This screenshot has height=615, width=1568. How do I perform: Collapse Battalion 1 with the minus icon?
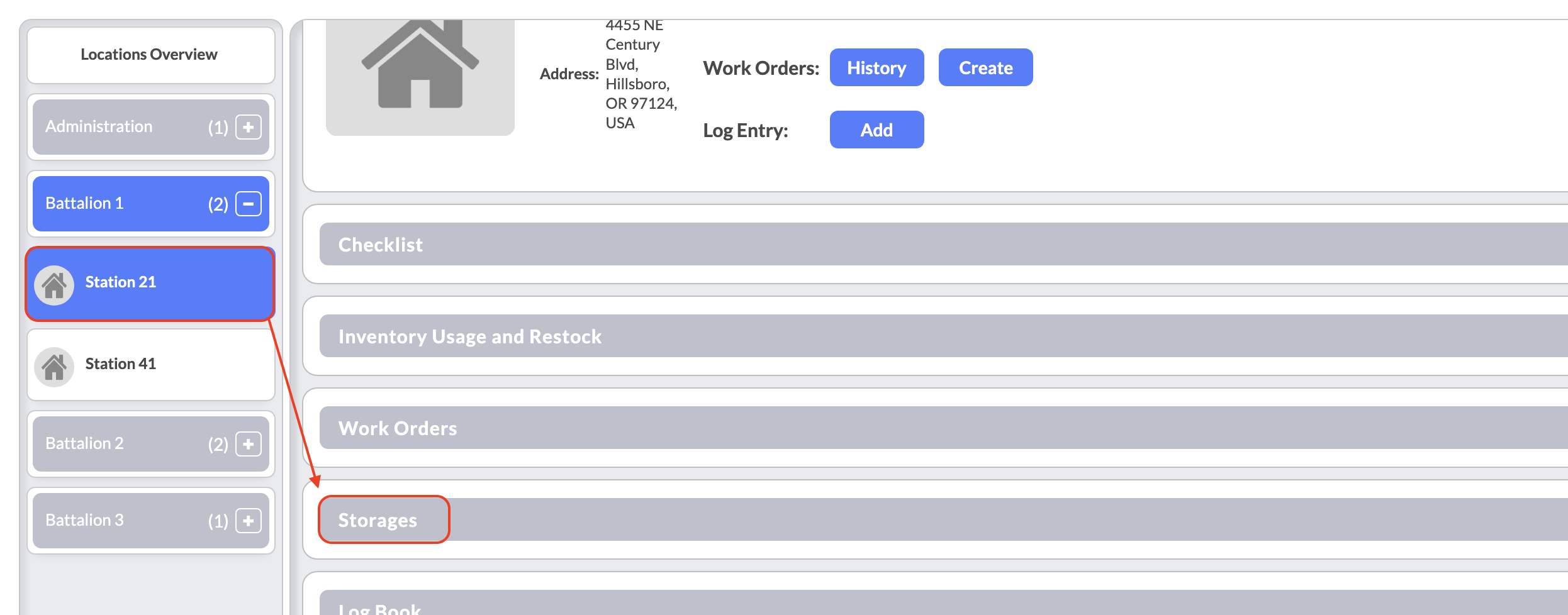[x=249, y=204]
